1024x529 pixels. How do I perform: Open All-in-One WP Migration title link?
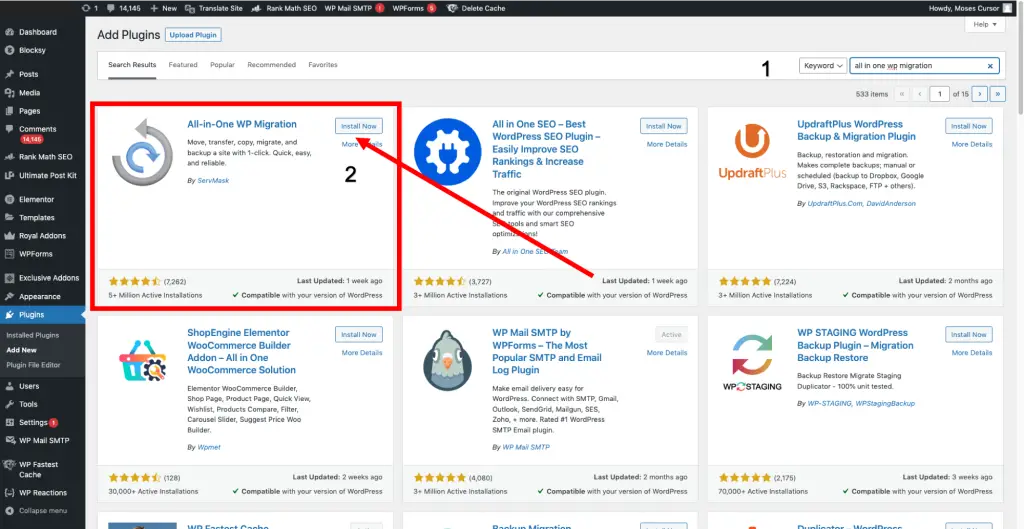[x=242, y=124]
